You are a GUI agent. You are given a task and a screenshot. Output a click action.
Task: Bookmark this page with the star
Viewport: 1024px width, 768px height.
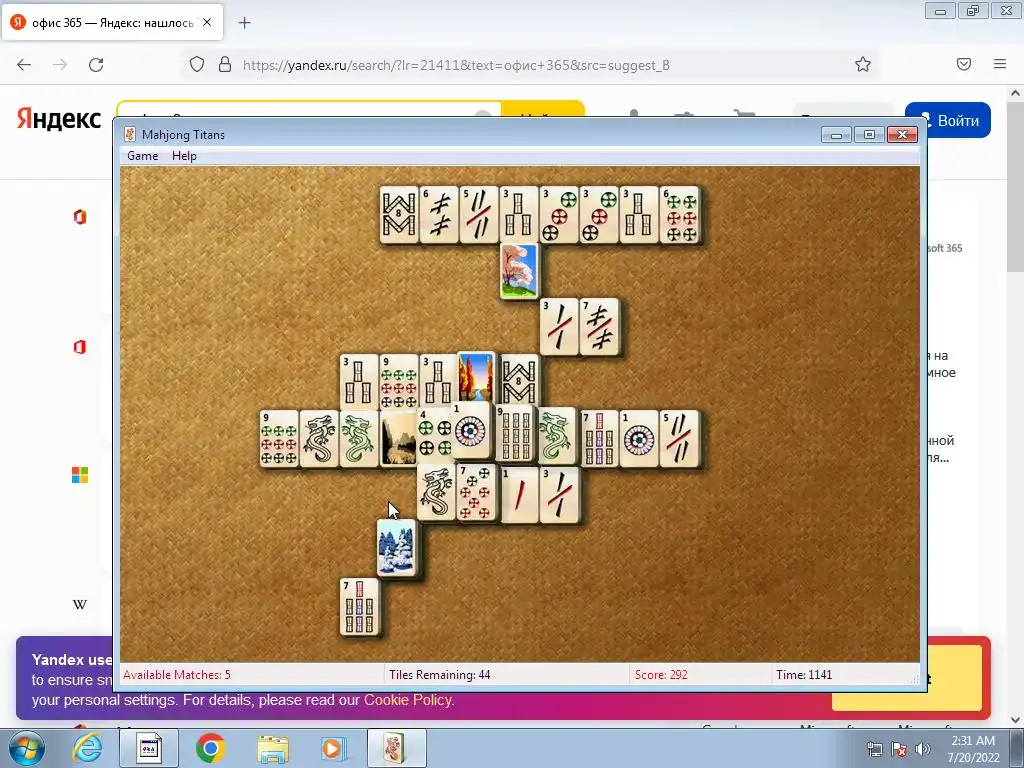pos(863,65)
